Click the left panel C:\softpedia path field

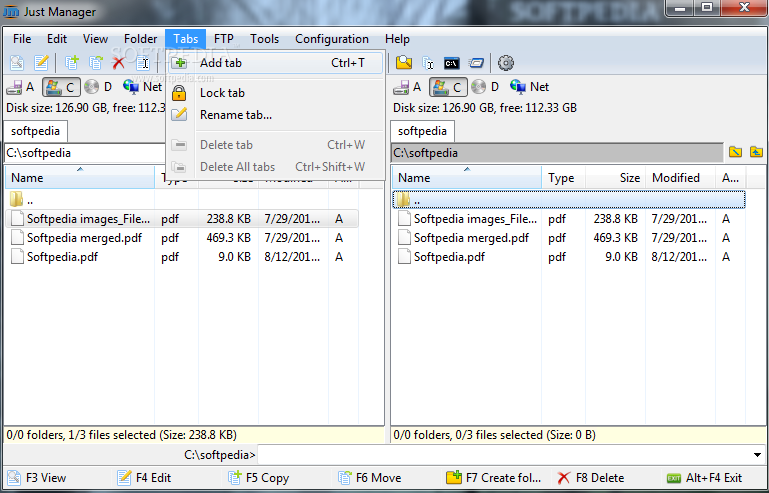[85, 153]
